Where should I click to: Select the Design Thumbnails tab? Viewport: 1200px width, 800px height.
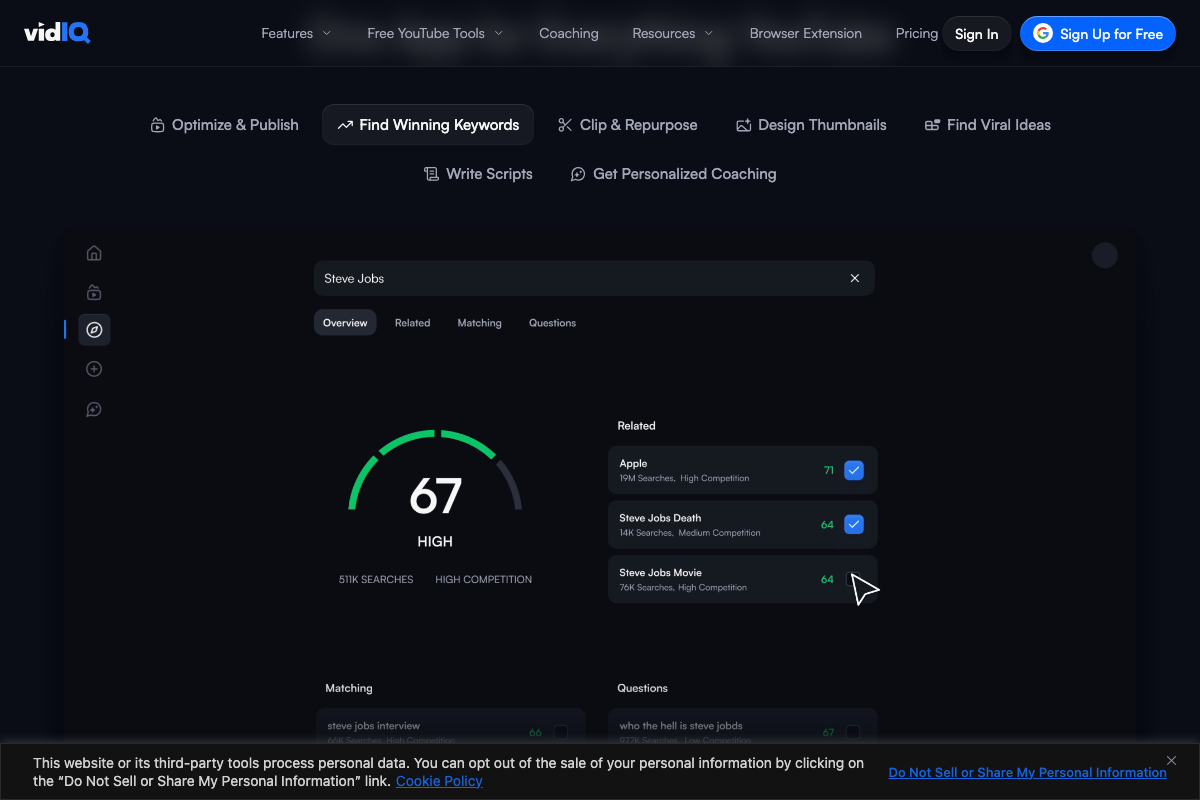(811, 125)
